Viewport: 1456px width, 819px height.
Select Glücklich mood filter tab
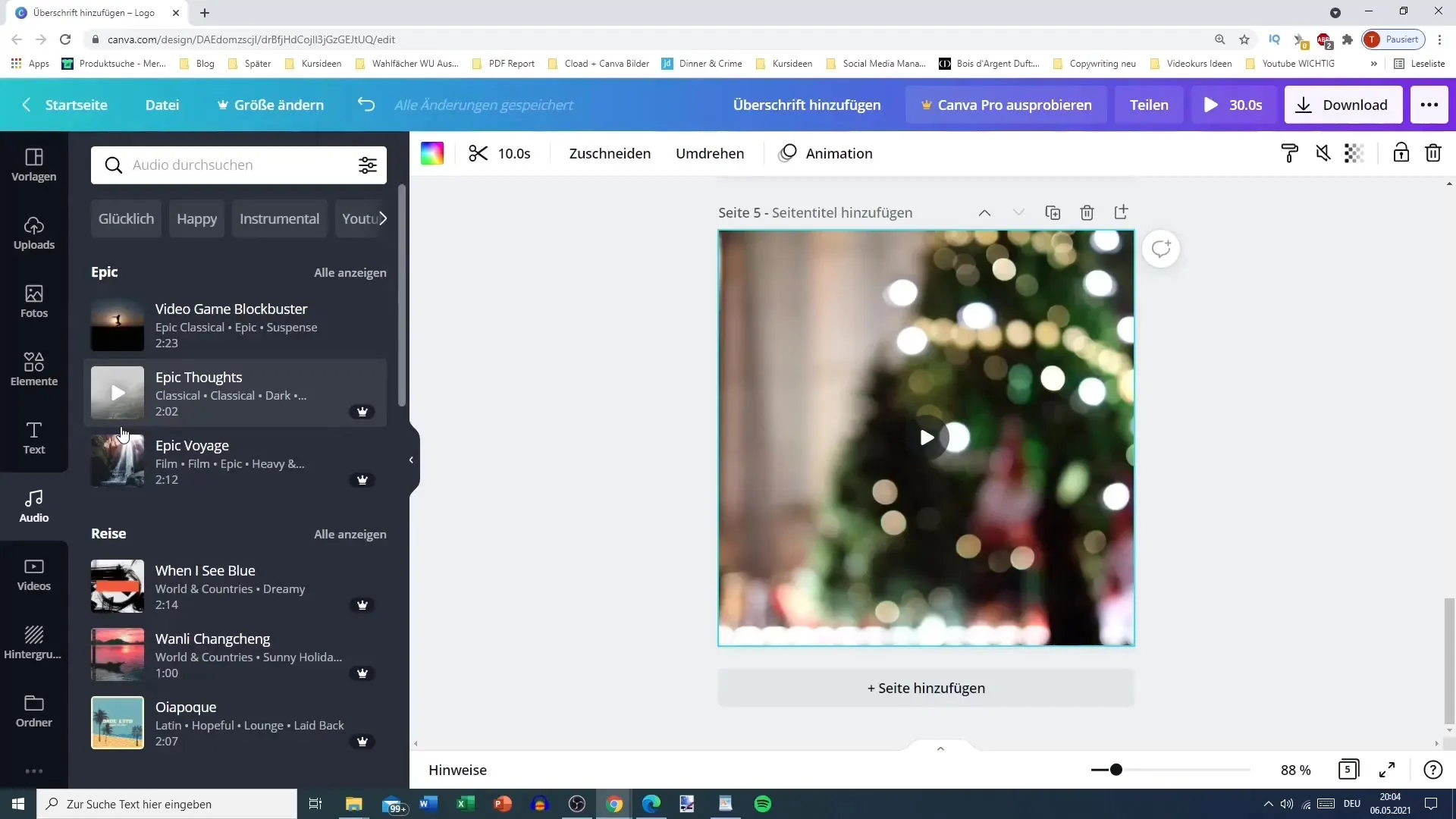126,218
